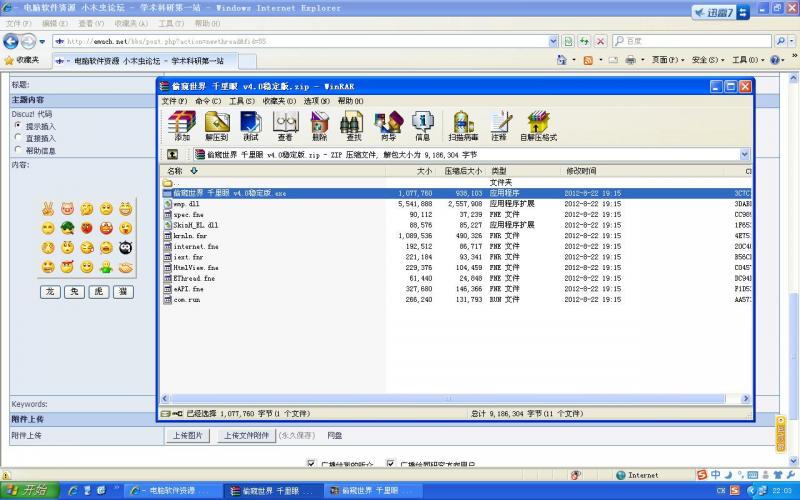Screen dimensions: 800x500
Task: Toggle the right checkbox at the page bottom
Action: [x=390, y=463]
